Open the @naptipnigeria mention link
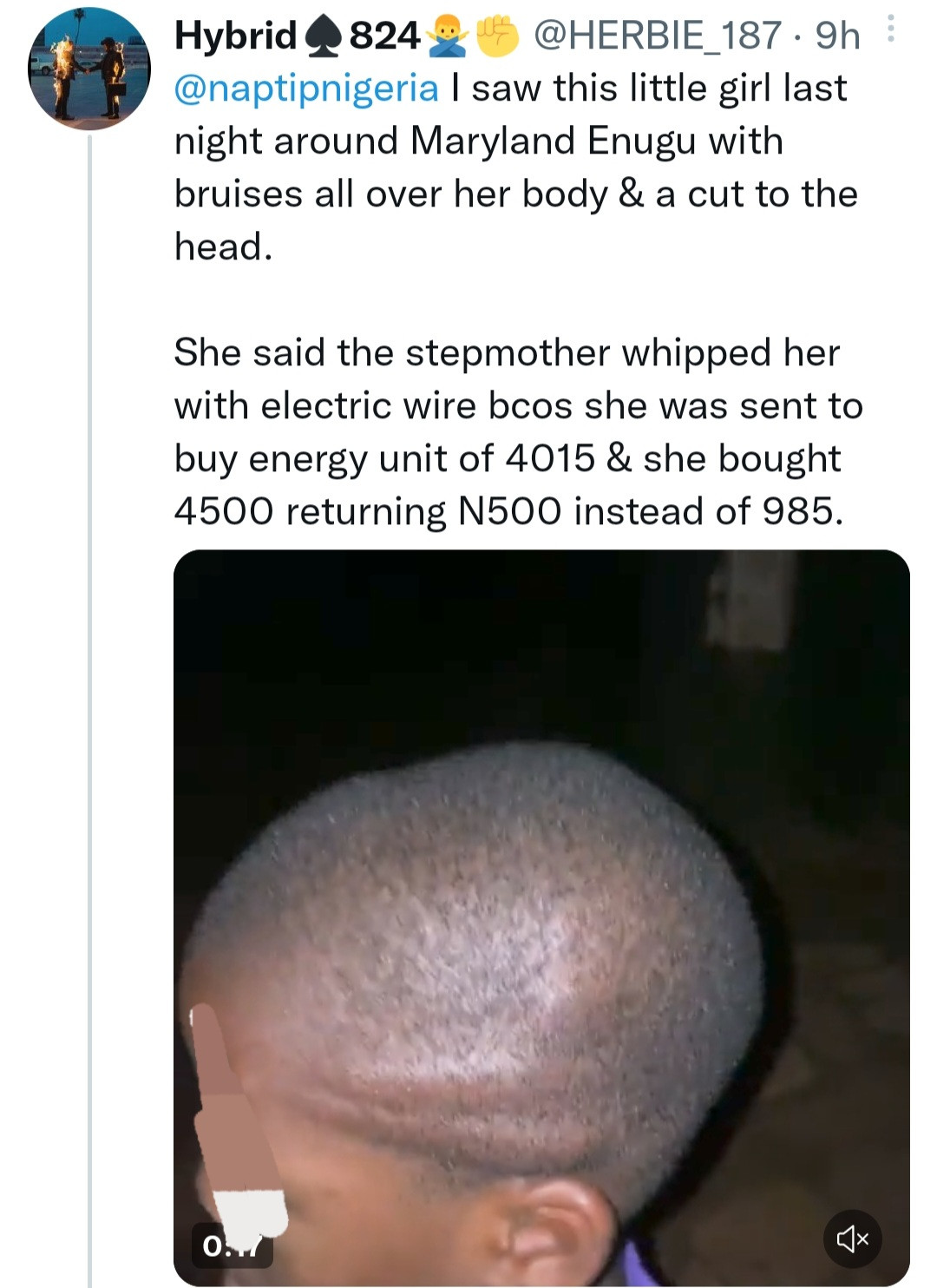 306,89
